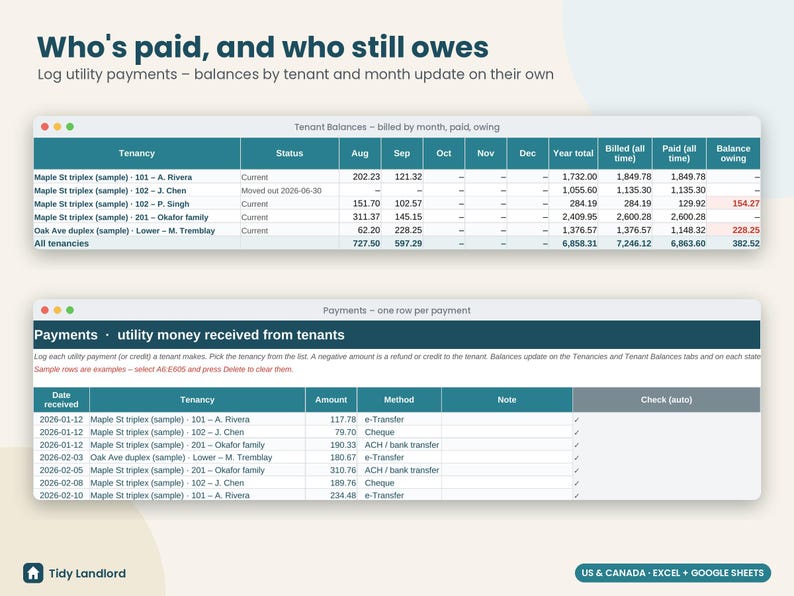Click the red balance owing 228.25 cell
The height and width of the screenshot is (596, 794).
[733, 230]
